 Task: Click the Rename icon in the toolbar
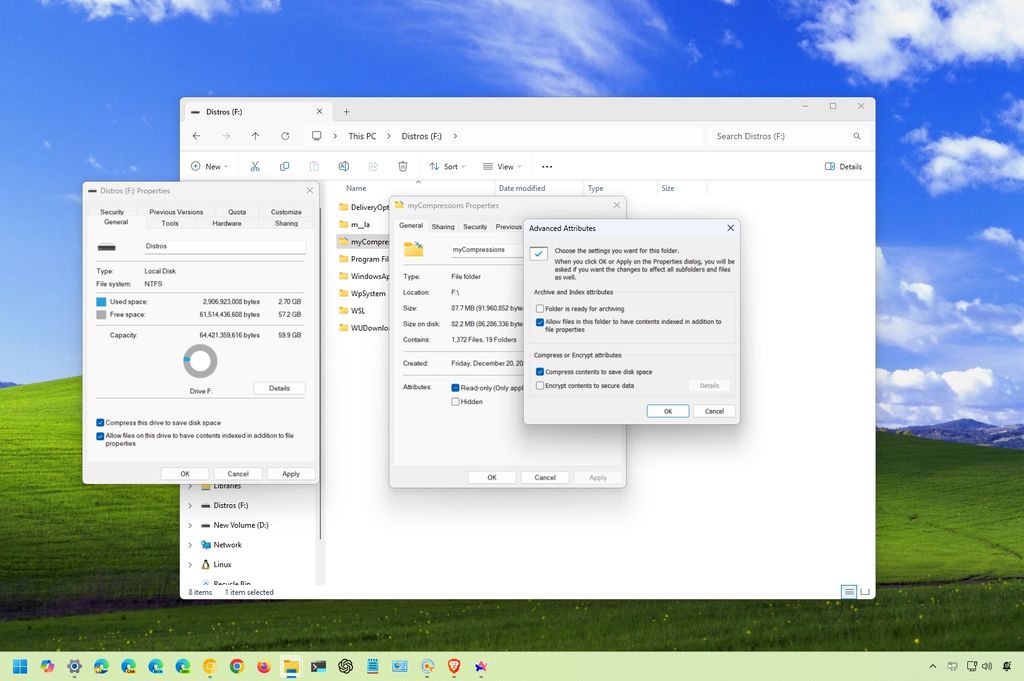point(344,166)
